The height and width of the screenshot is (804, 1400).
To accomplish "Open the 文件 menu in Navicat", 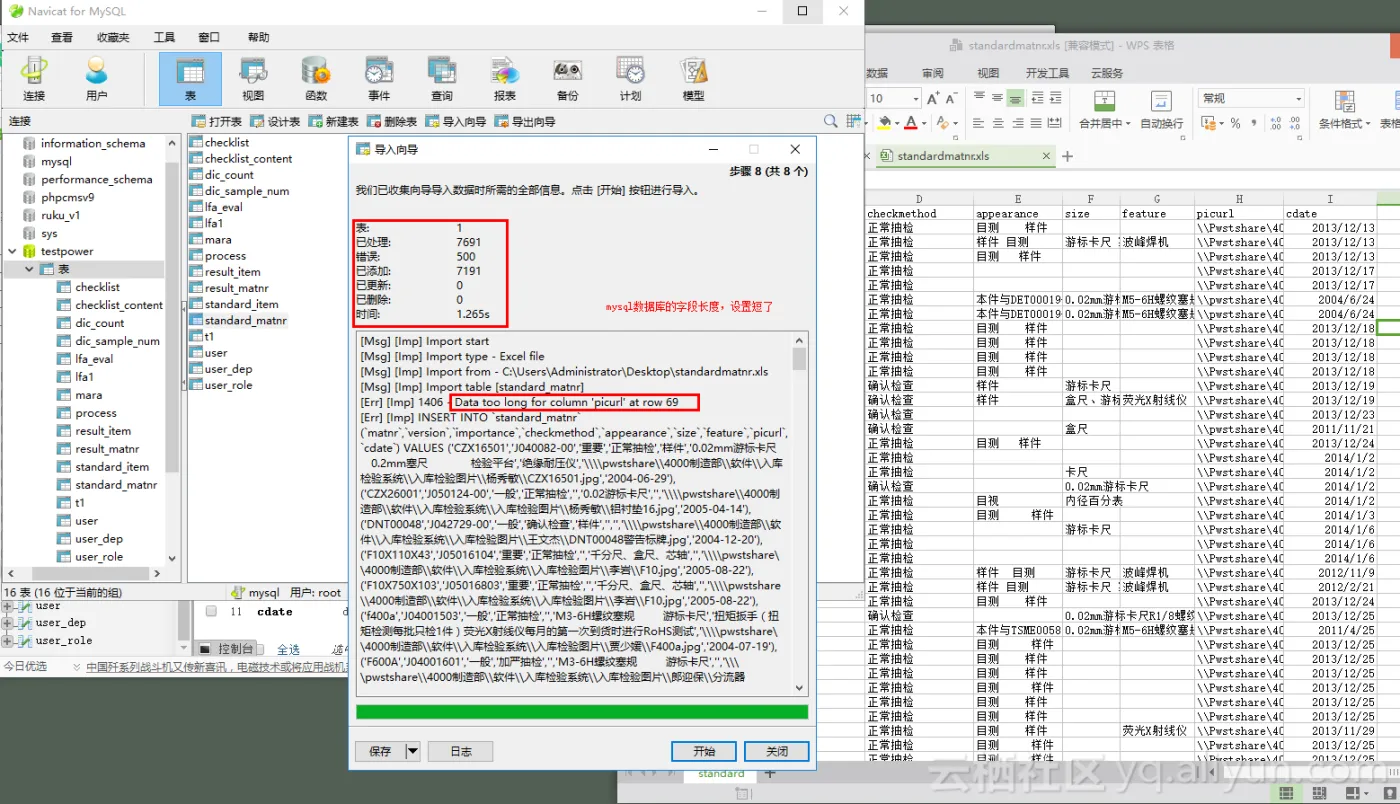I will [x=18, y=37].
